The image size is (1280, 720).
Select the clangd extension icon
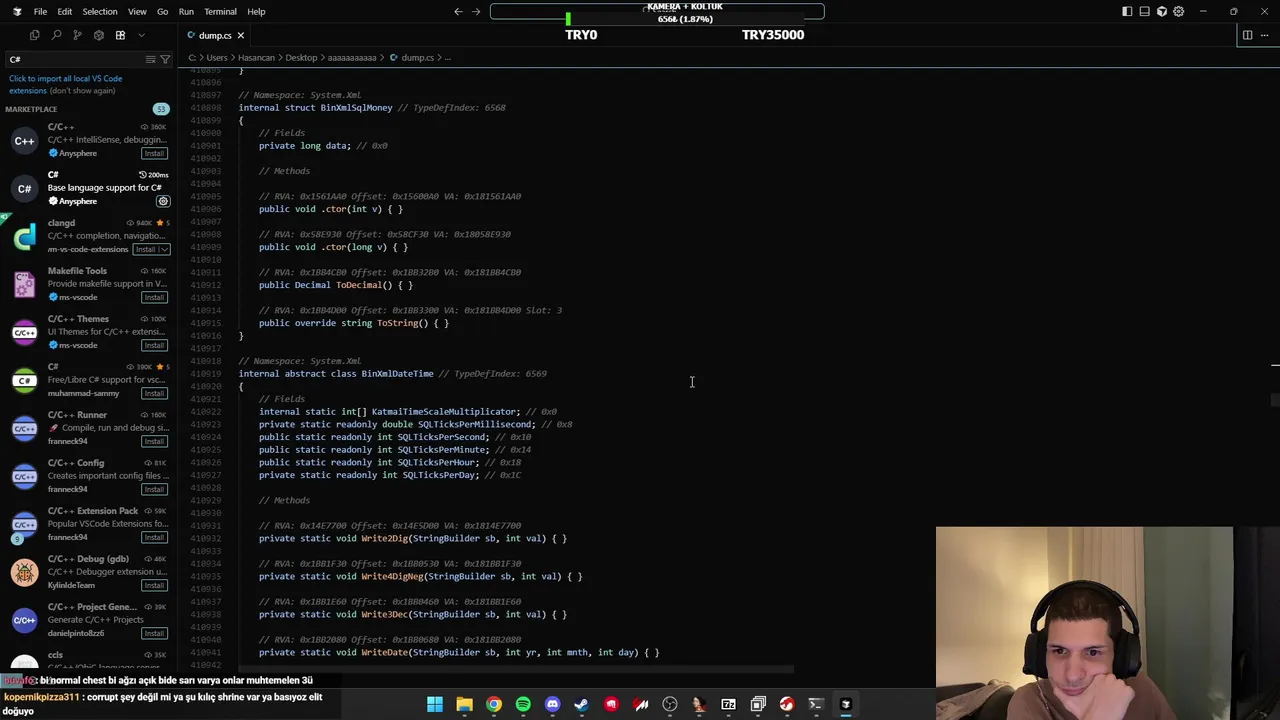(24, 236)
